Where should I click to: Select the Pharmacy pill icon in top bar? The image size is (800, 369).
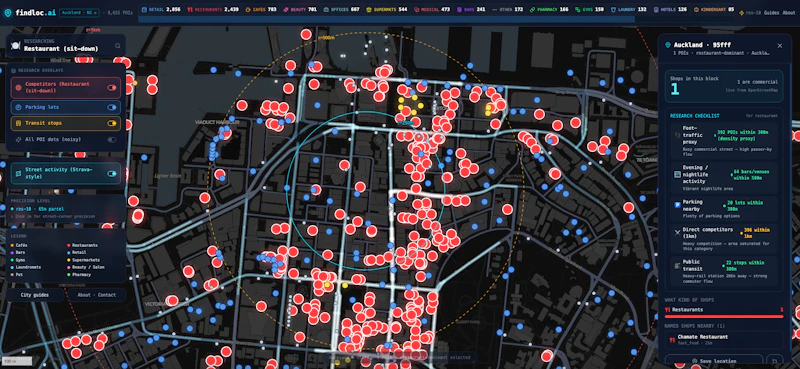(533, 9)
